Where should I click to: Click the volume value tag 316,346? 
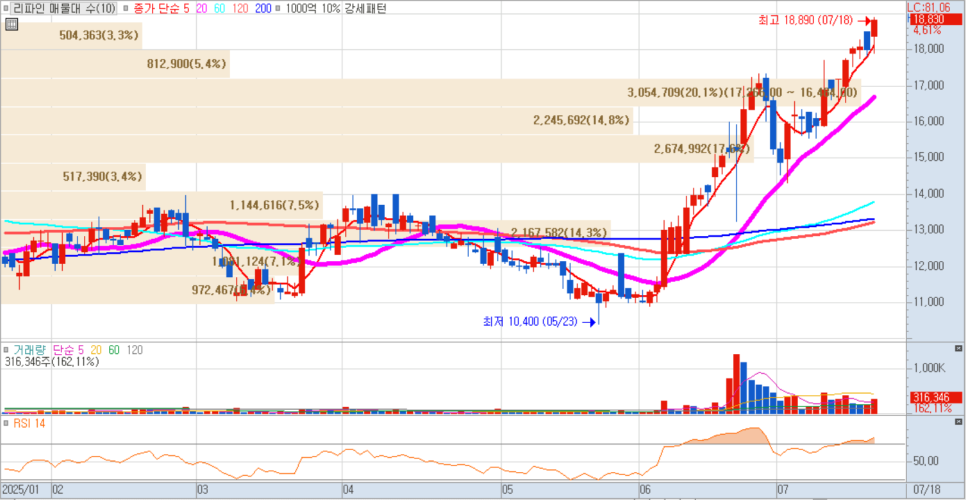click(x=934, y=398)
